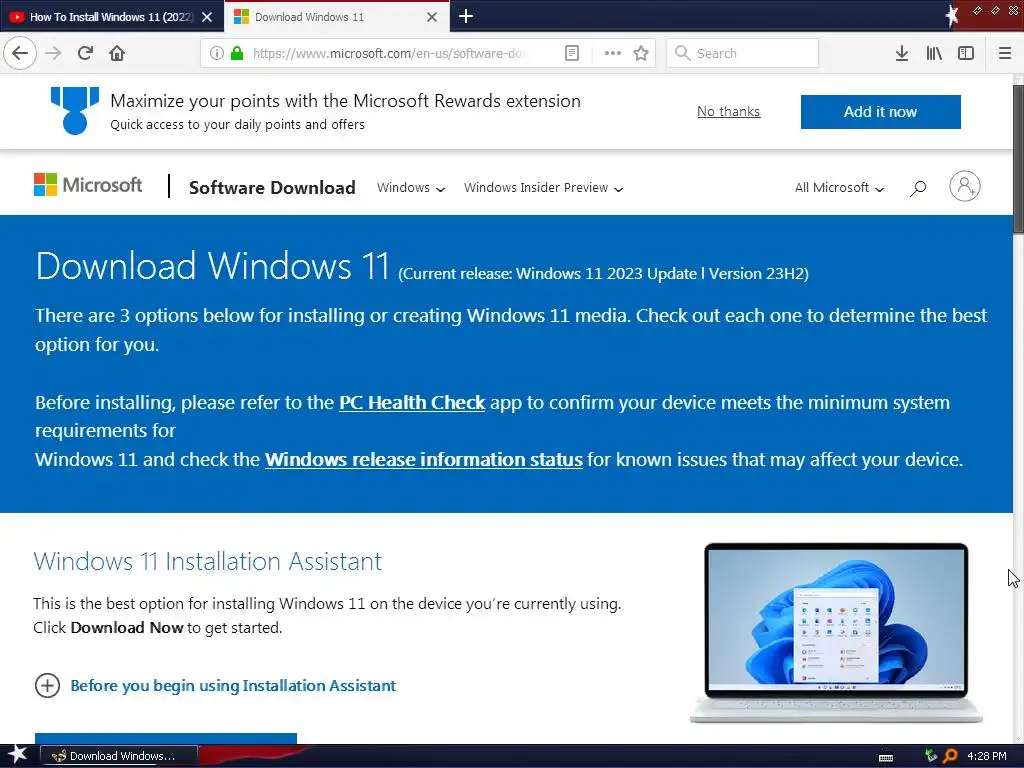Reload the current page

coord(85,53)
